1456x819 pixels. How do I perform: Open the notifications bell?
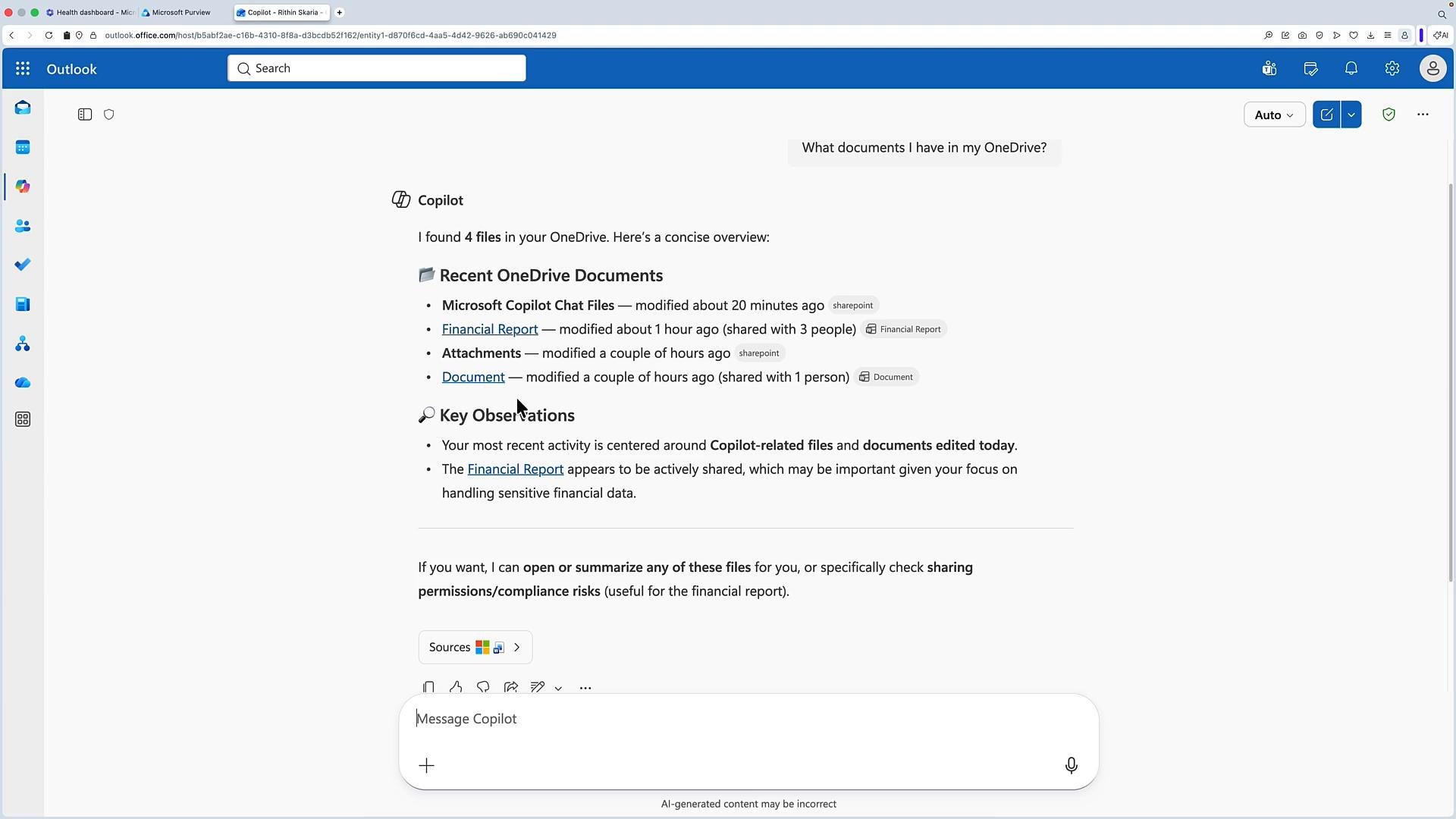pos(1351,69)
